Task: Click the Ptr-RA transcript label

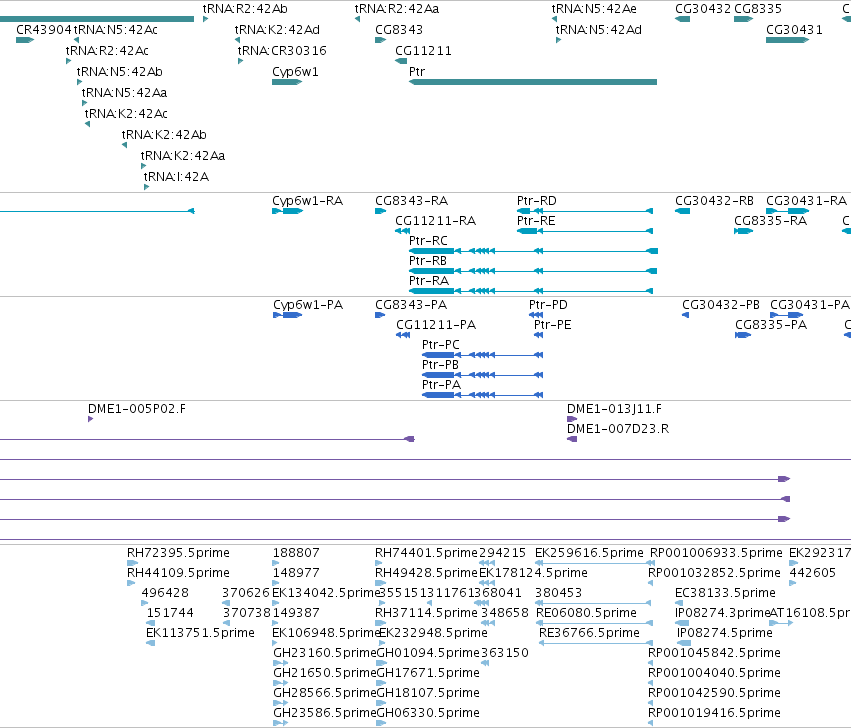Action: (429, 281)
